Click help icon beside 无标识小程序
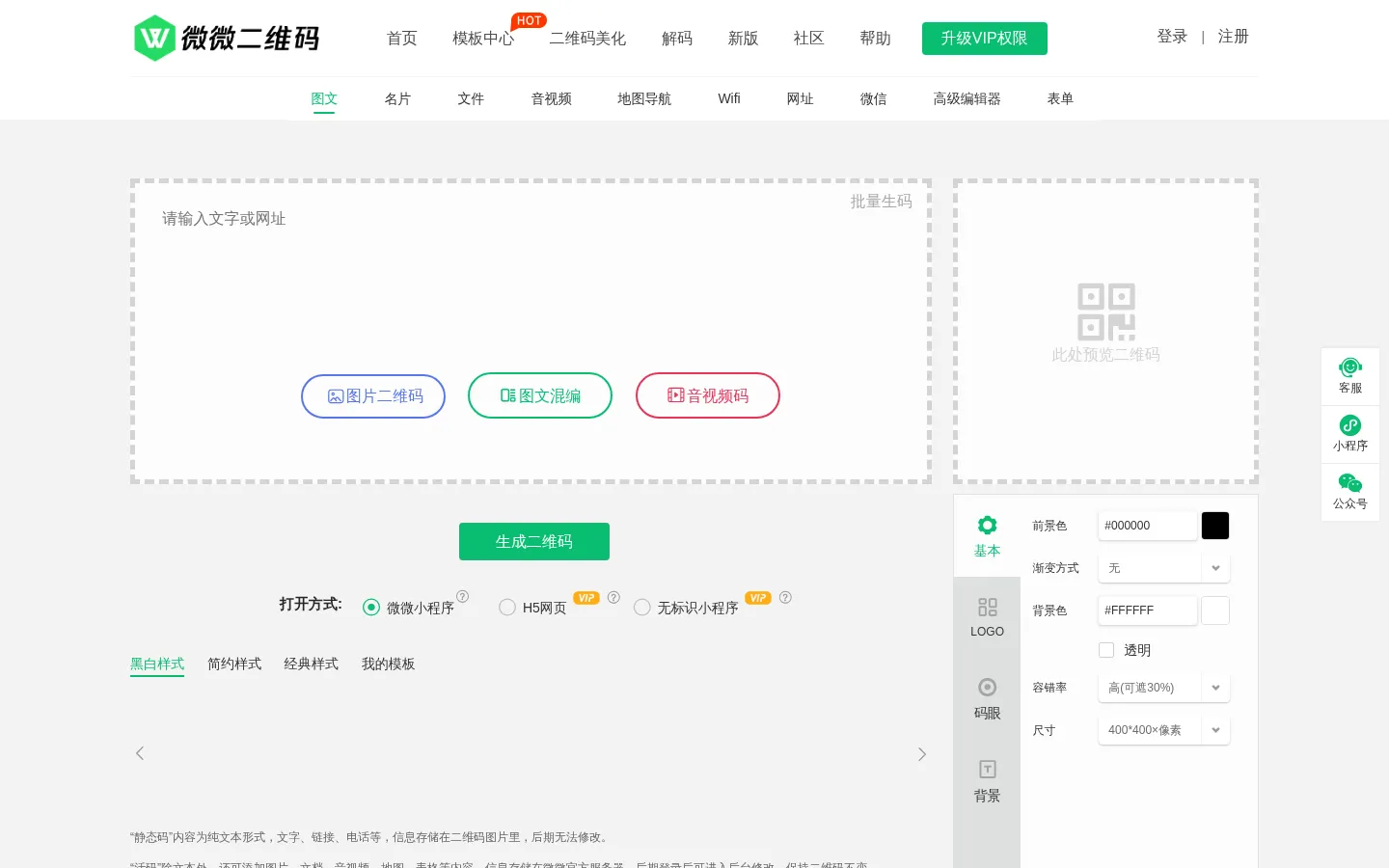 (785, 597)
